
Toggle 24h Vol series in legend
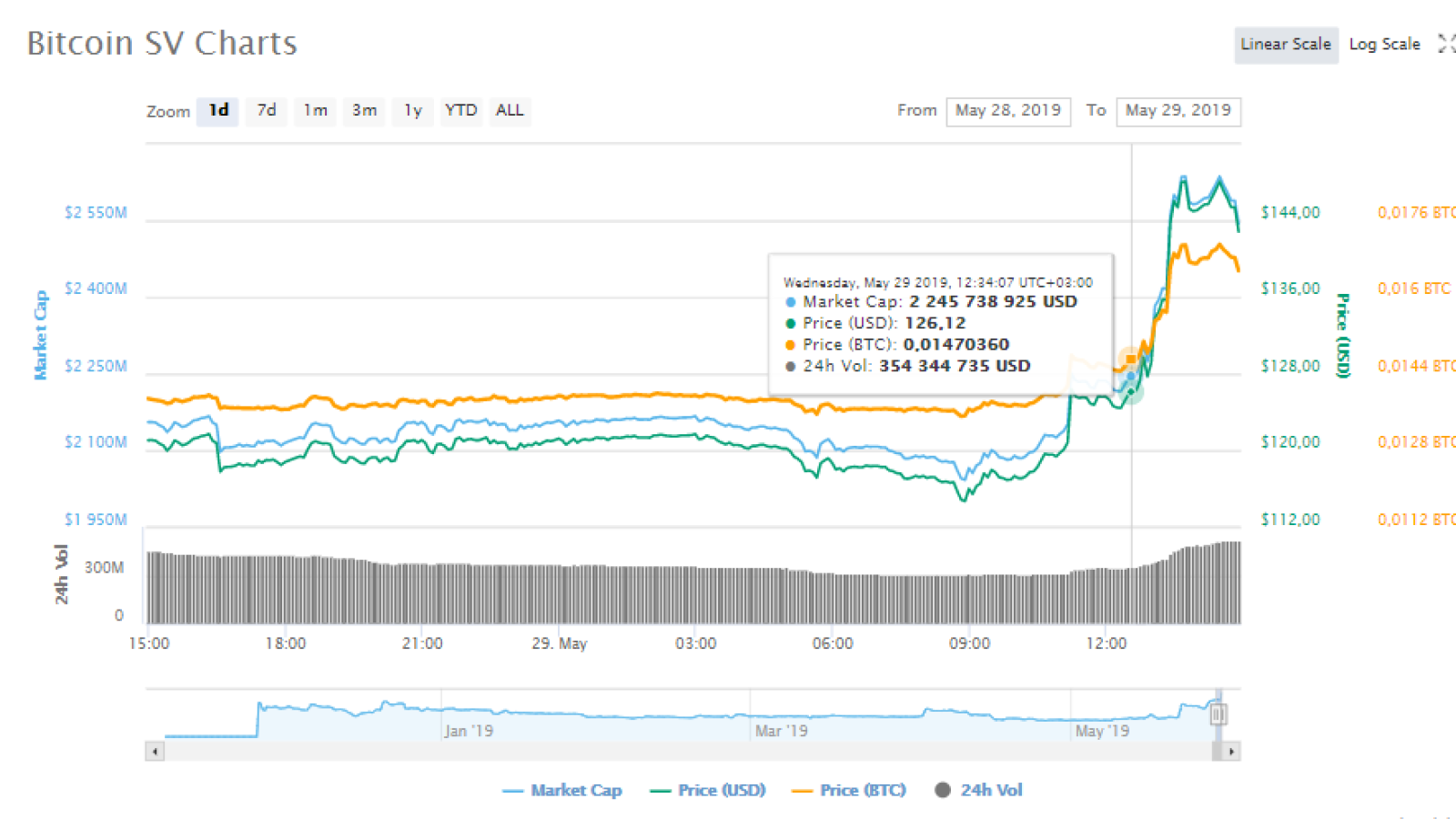(979, 790)
